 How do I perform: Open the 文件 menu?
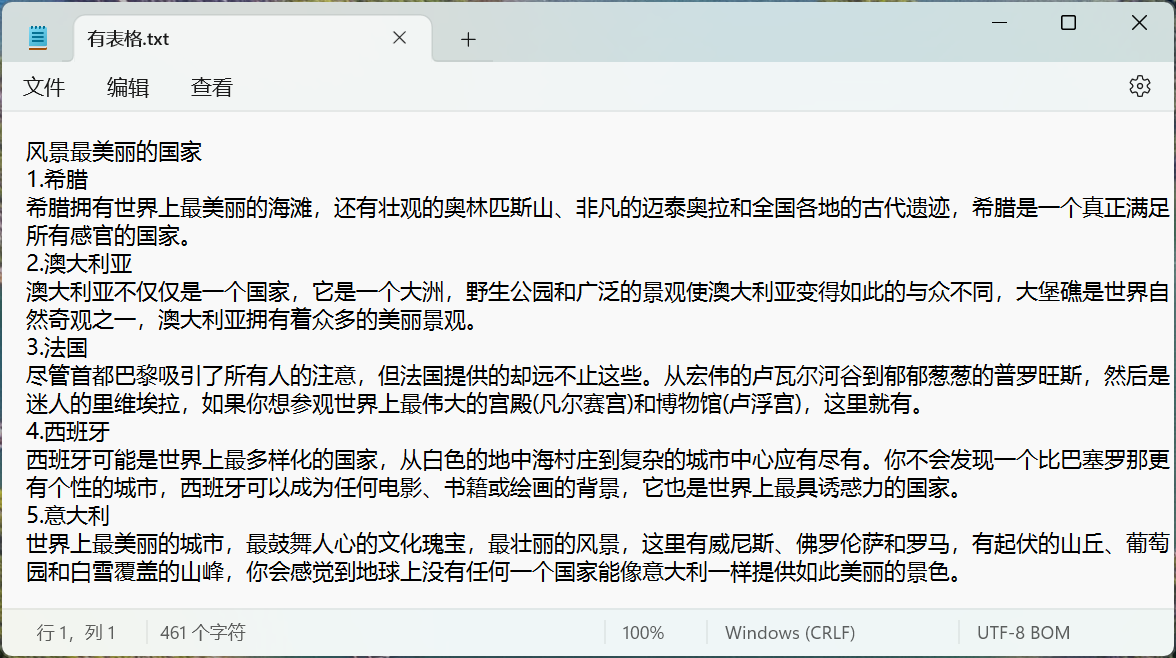(x=44, y=87)
